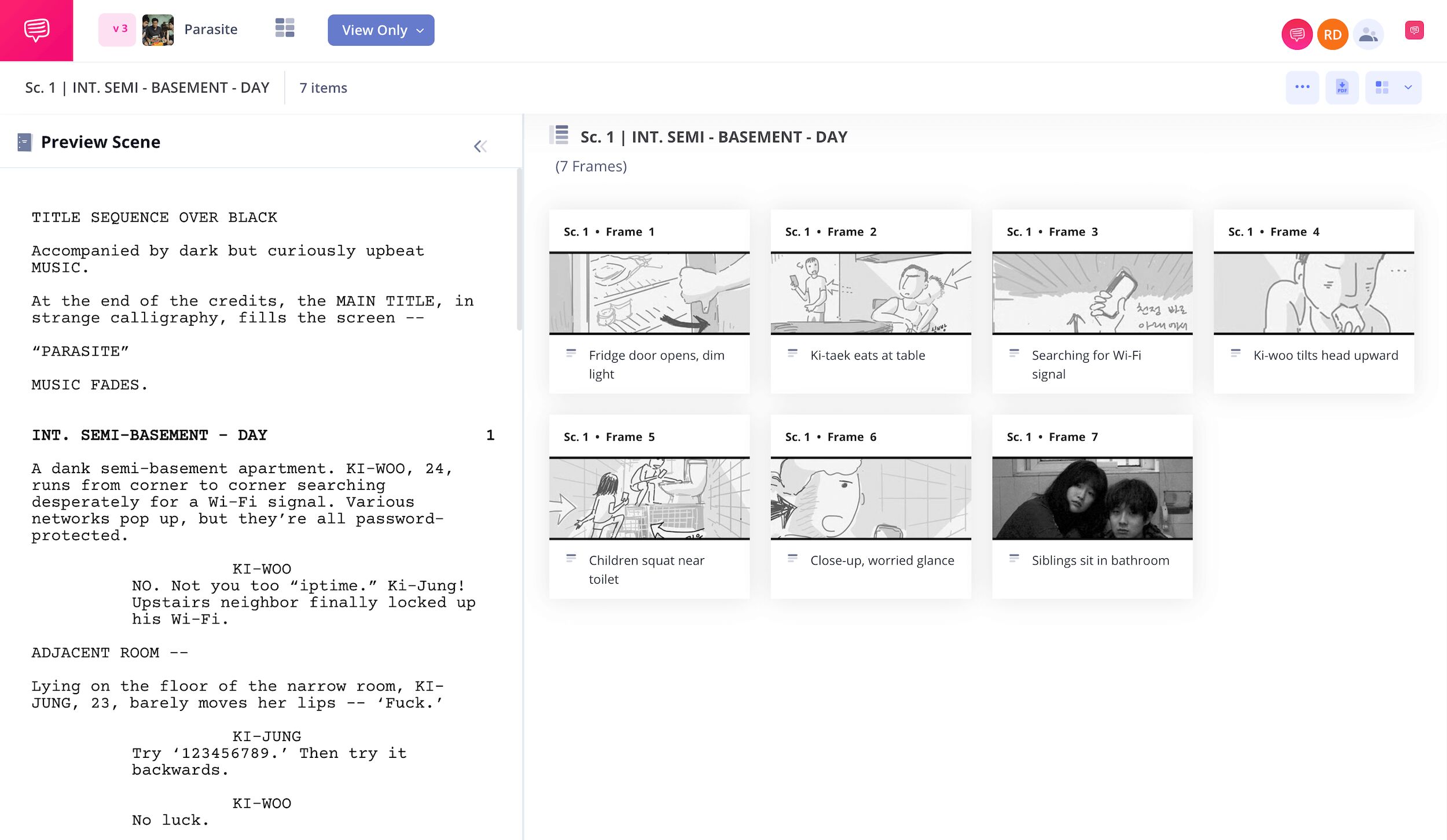The image size is (1447, 840).
Task: Open the three-dot more options button
Action: click(x=1302, y=87)
